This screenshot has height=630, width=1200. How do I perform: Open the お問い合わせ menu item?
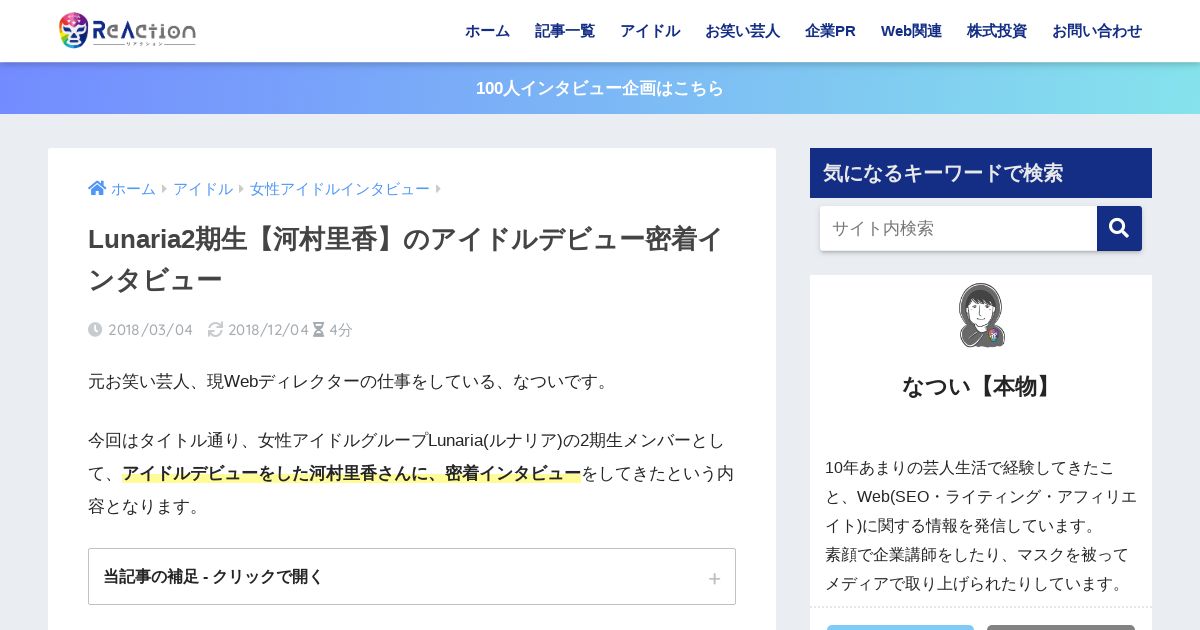click(1097, 31)
